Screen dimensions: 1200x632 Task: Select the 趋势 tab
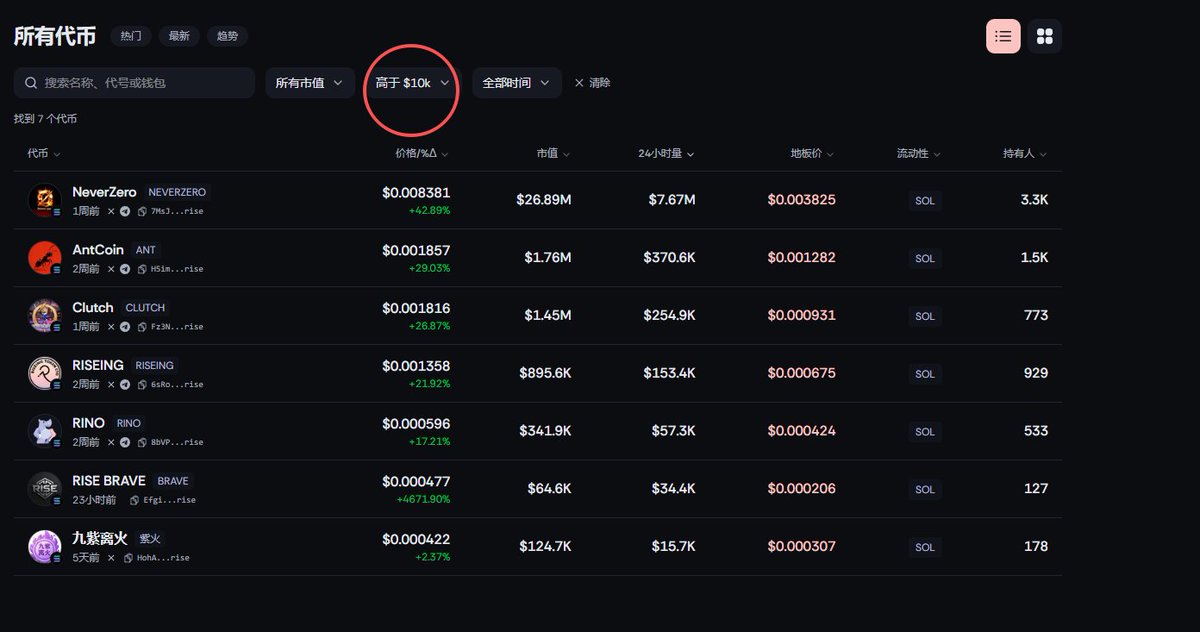click(227, 36)
